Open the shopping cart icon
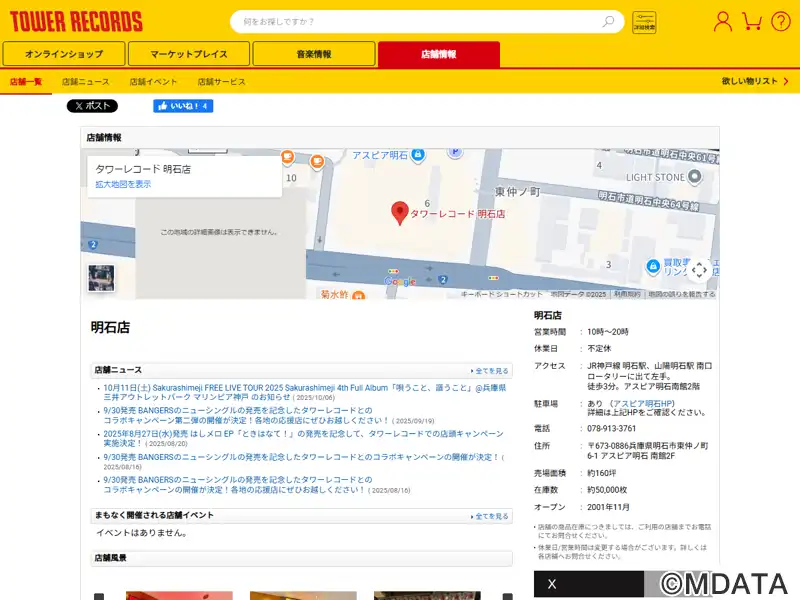This screenshot has height=600, width=800. pos(752,21)
